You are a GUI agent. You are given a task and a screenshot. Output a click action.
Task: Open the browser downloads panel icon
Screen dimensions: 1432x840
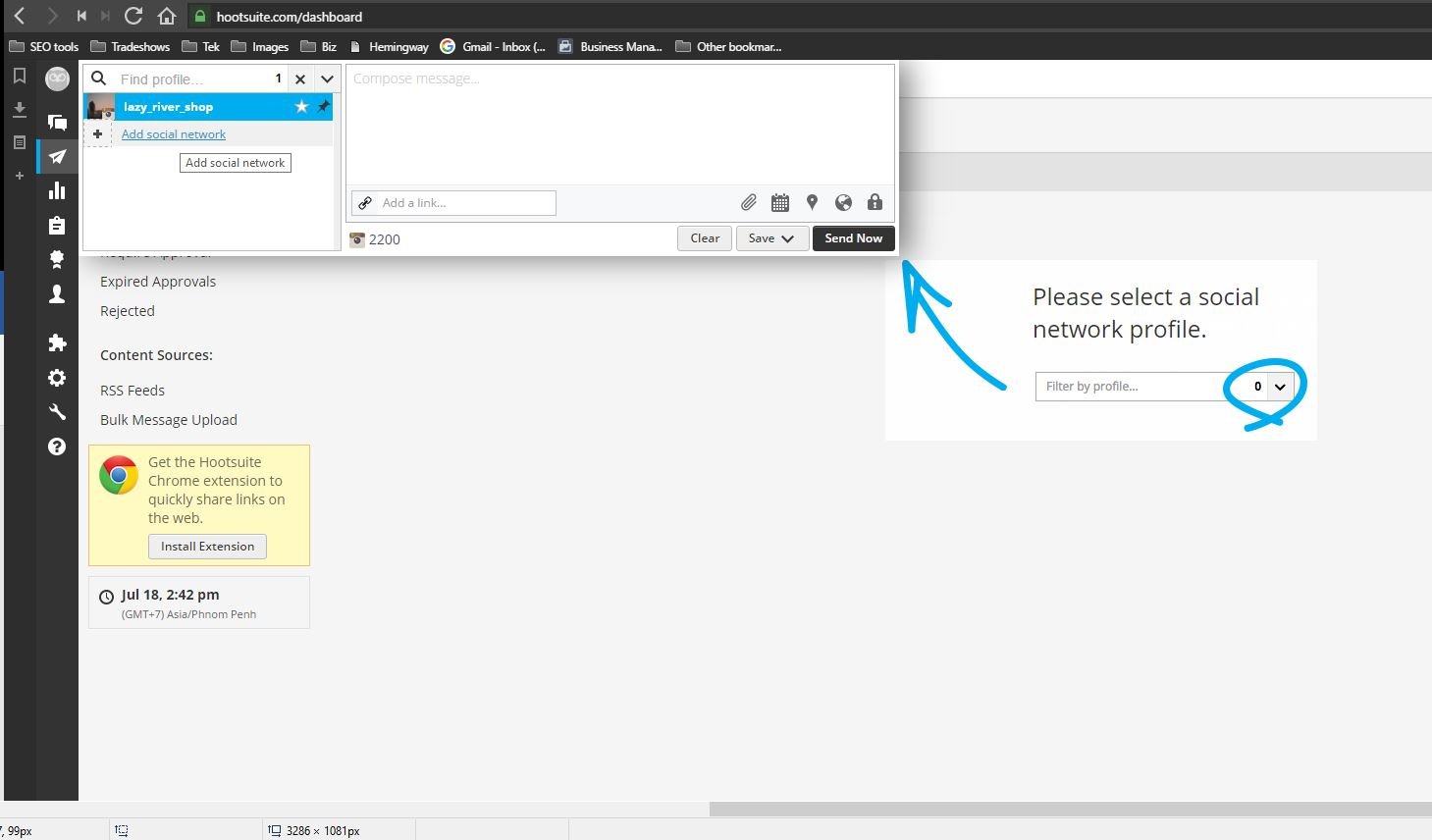click(19, 110)
